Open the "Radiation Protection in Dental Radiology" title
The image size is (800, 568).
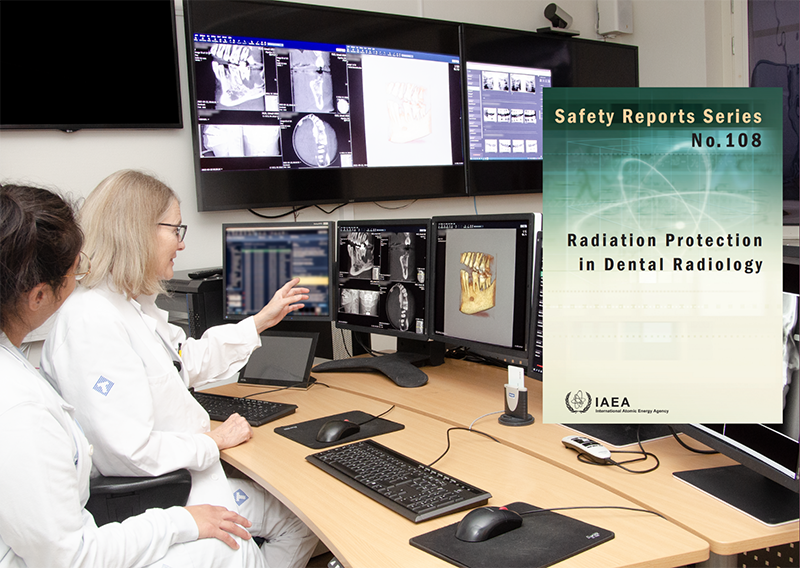point(664,253)
